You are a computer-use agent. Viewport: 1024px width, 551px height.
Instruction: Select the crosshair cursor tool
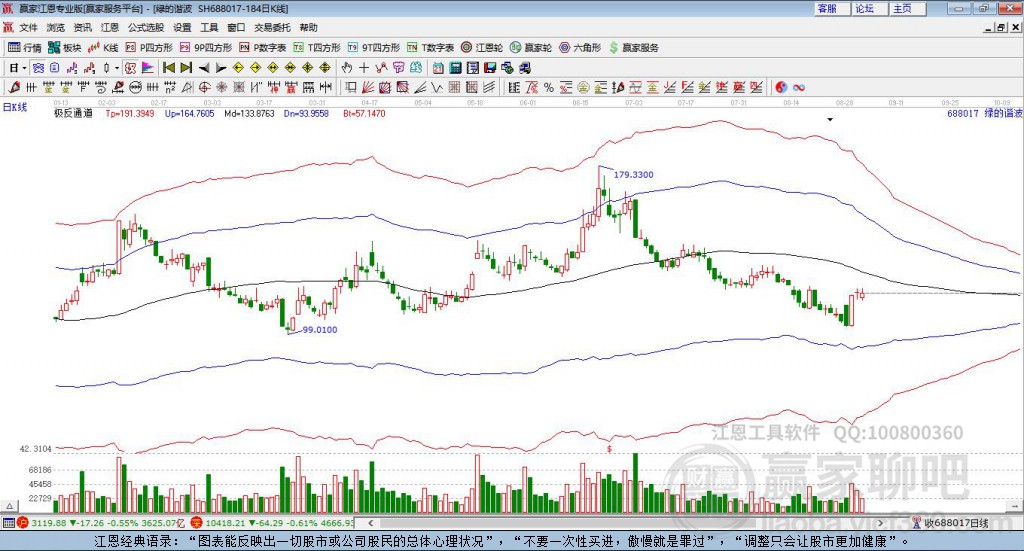point(364,68)
